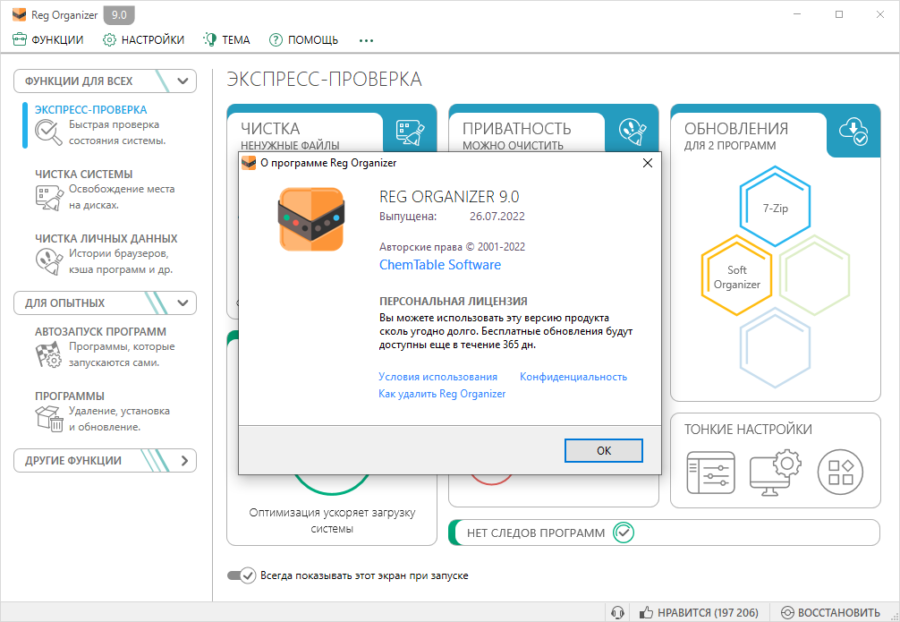This screenshot has height=622, width=900.
Task: Click the Автозапуск программ flag icon
Action: 49,355
